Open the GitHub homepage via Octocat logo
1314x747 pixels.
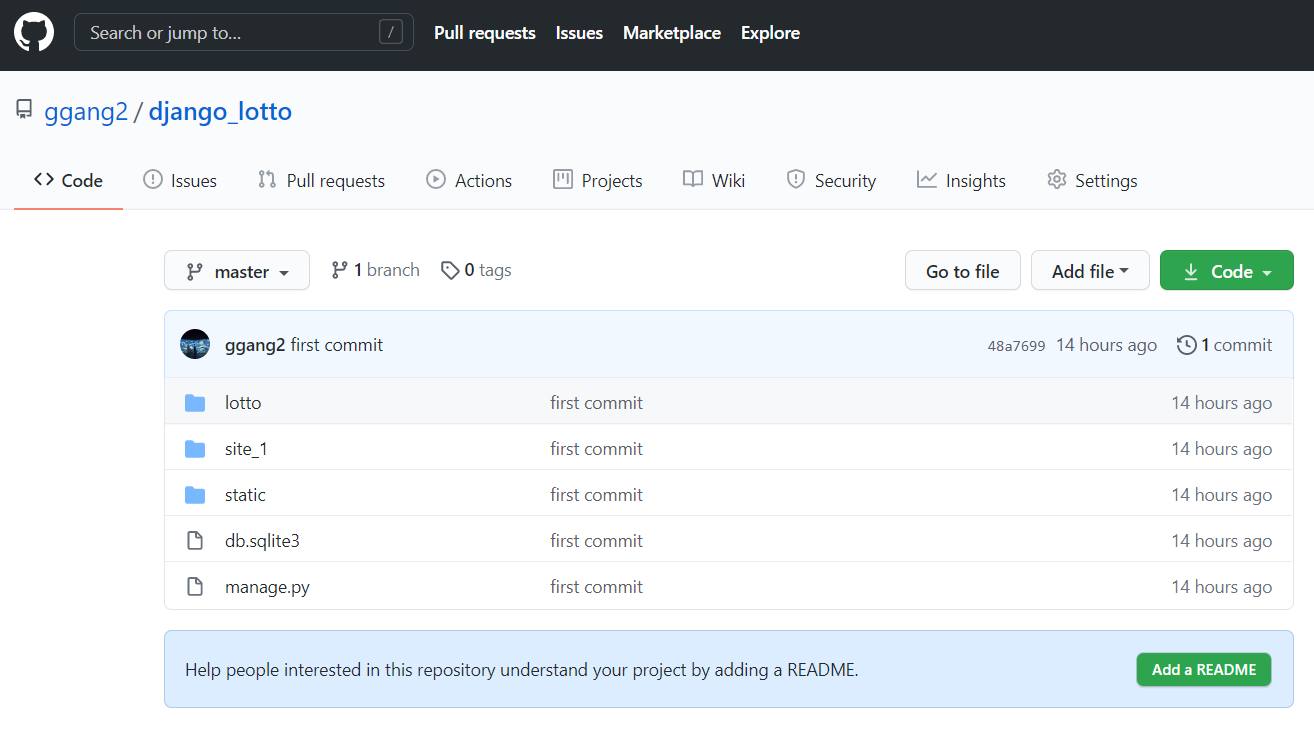(x=34, y=33)
